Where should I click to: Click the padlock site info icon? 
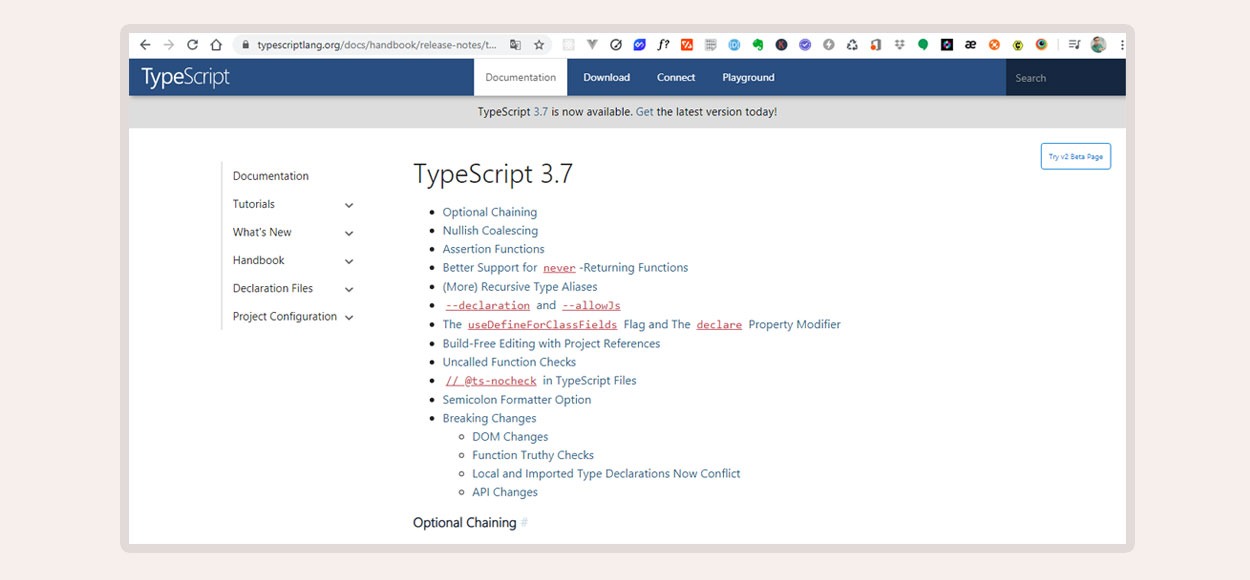tap(245, 45)
